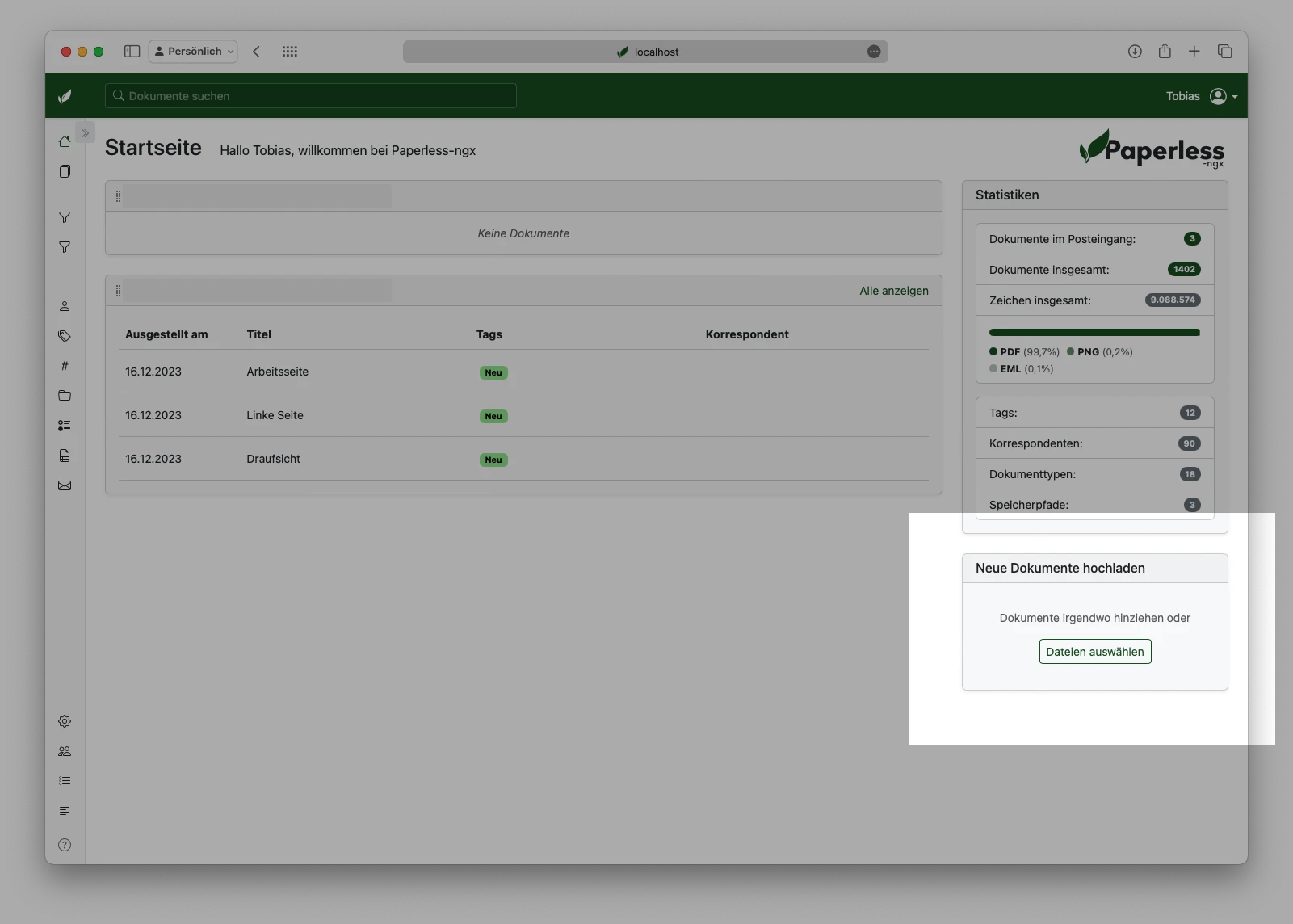Open a new Safari tab

point(1194,51)
